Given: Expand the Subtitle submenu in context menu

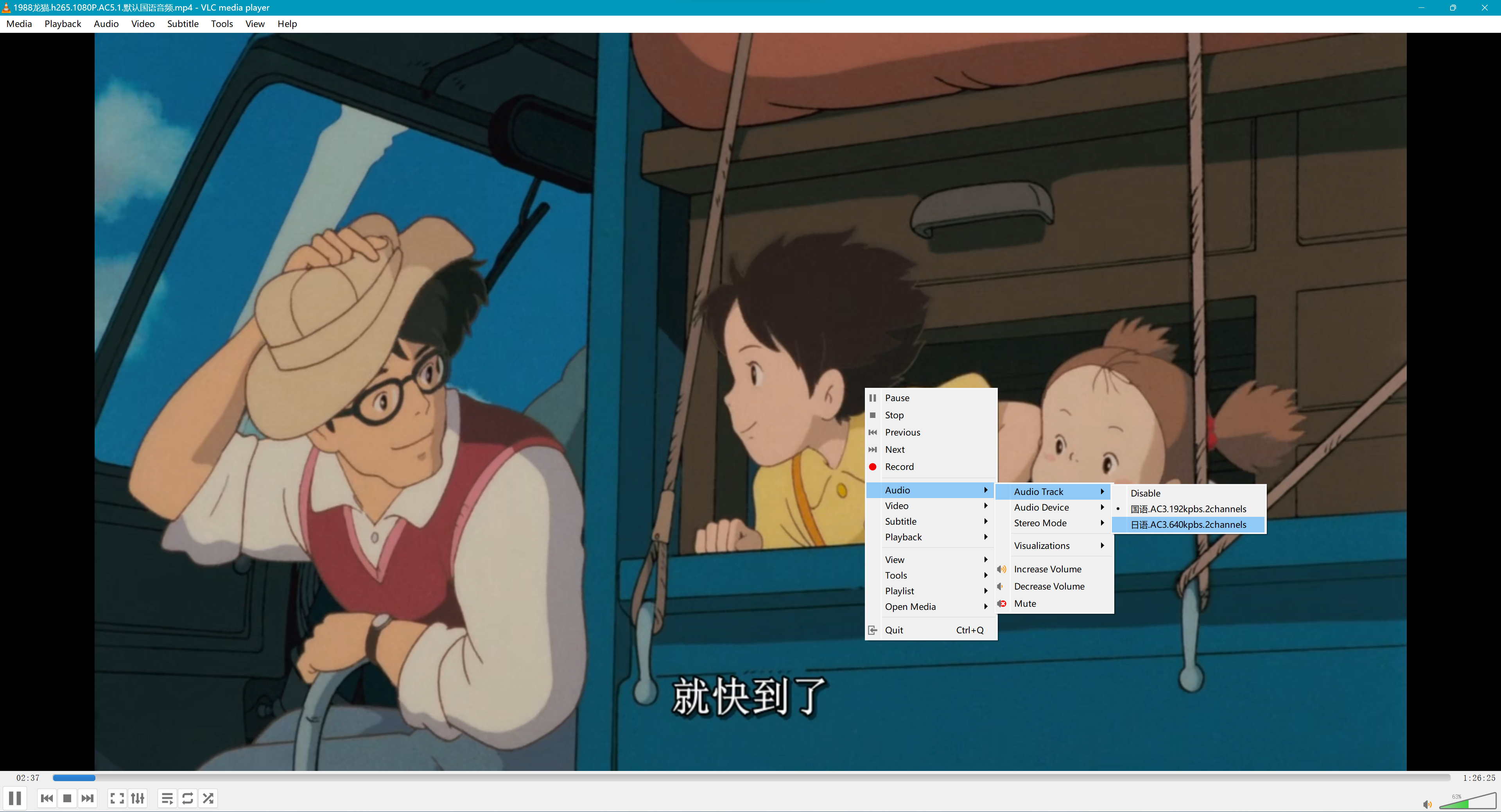Looking at the screenshot, I should tap(931, 522).
